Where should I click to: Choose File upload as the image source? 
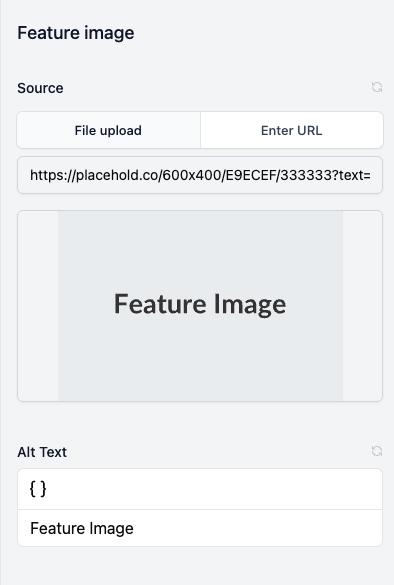pos(108,130)
